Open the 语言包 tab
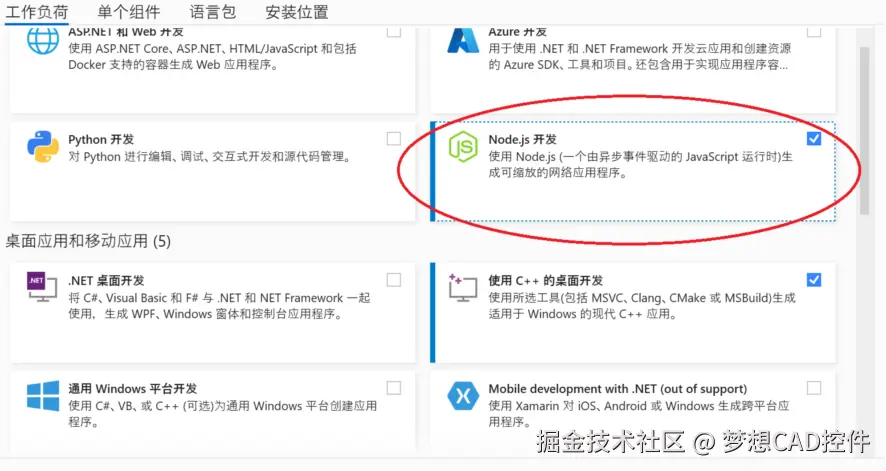 (x=212, y=12)
